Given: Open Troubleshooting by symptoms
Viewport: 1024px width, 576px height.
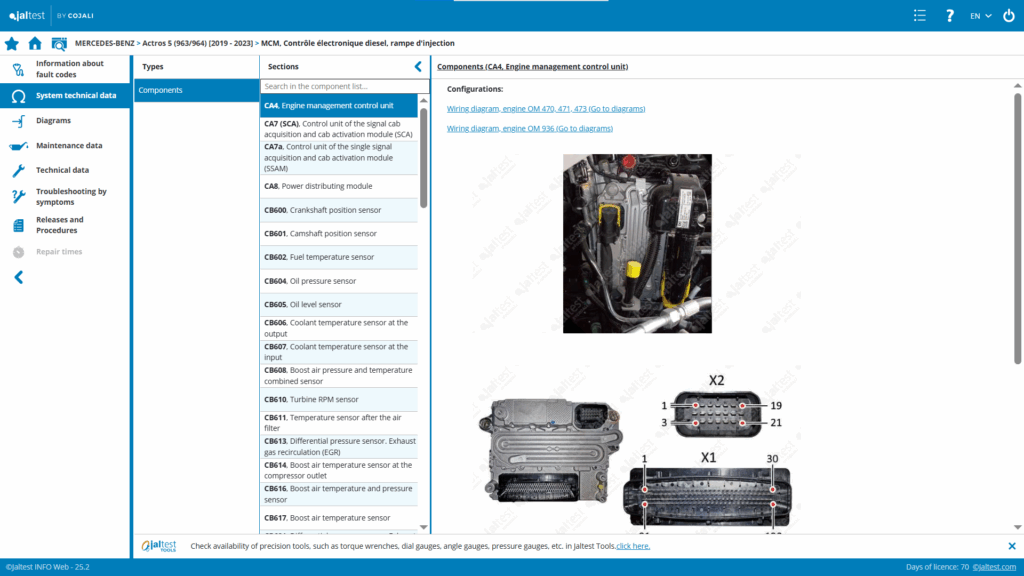Looking at the screenshot, I should tap(71, 196).
